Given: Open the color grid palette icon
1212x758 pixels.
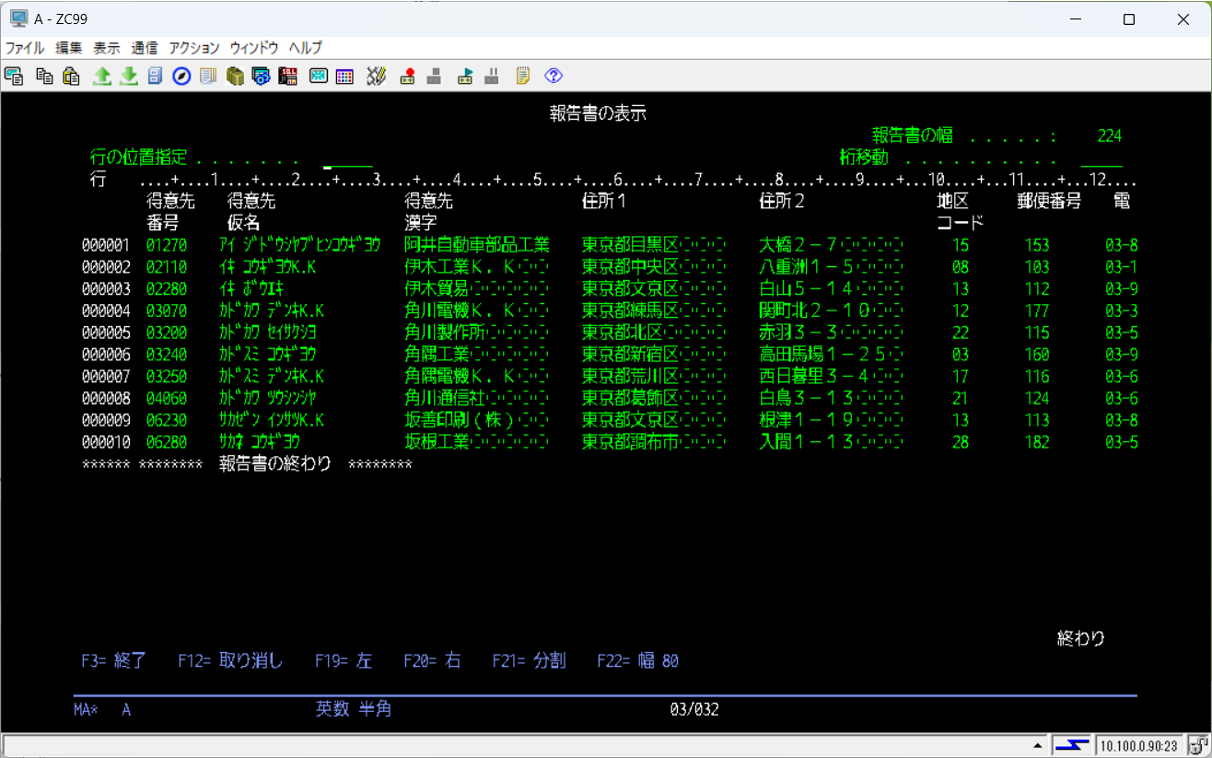Looking at the screenshot, I should click(345, 76).
